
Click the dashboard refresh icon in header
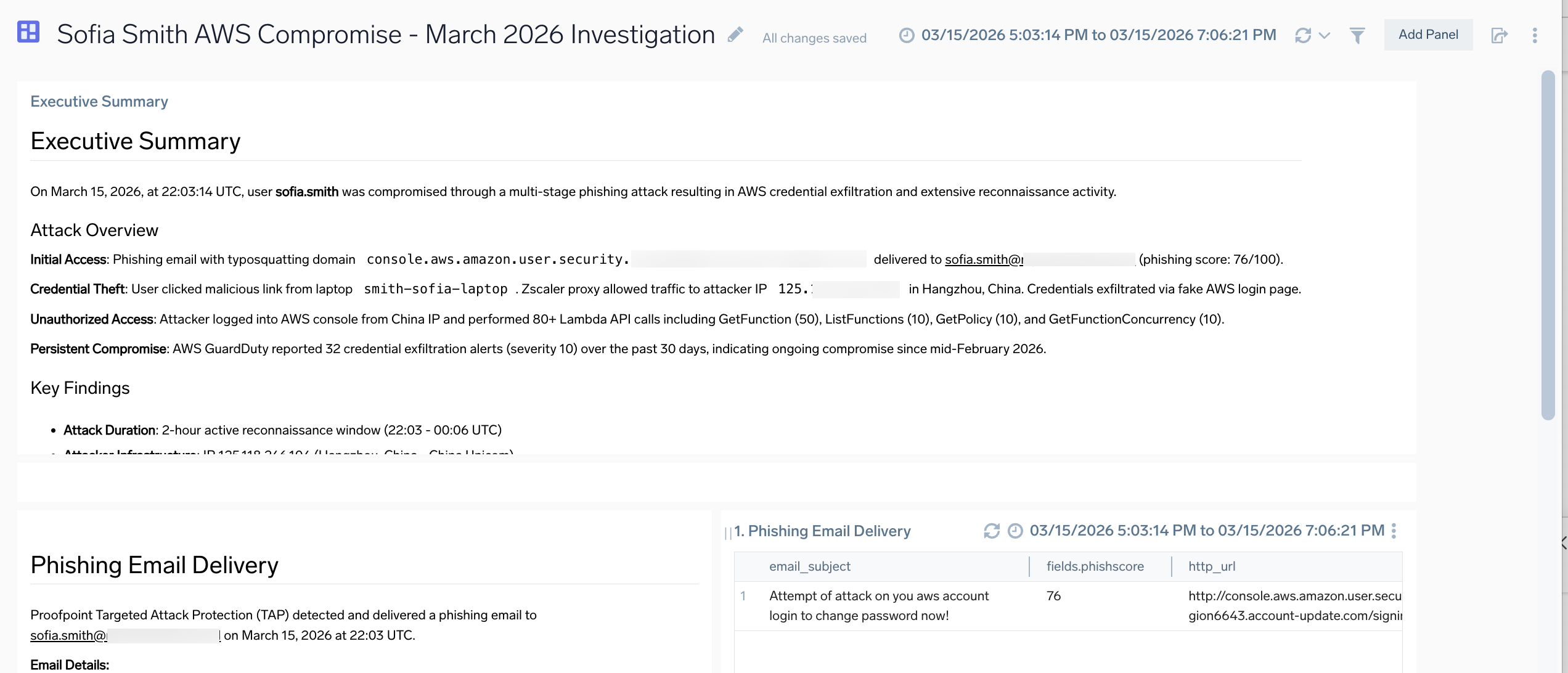(x=1302, y=35)
